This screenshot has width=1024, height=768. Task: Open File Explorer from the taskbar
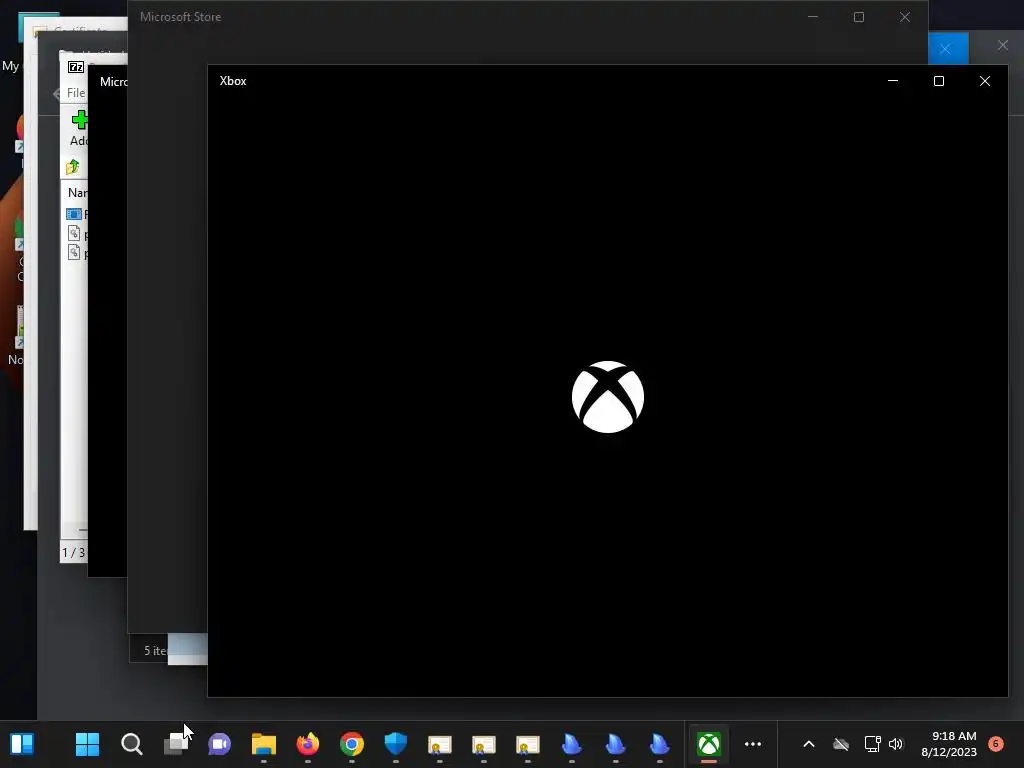[x=264, y=744]
